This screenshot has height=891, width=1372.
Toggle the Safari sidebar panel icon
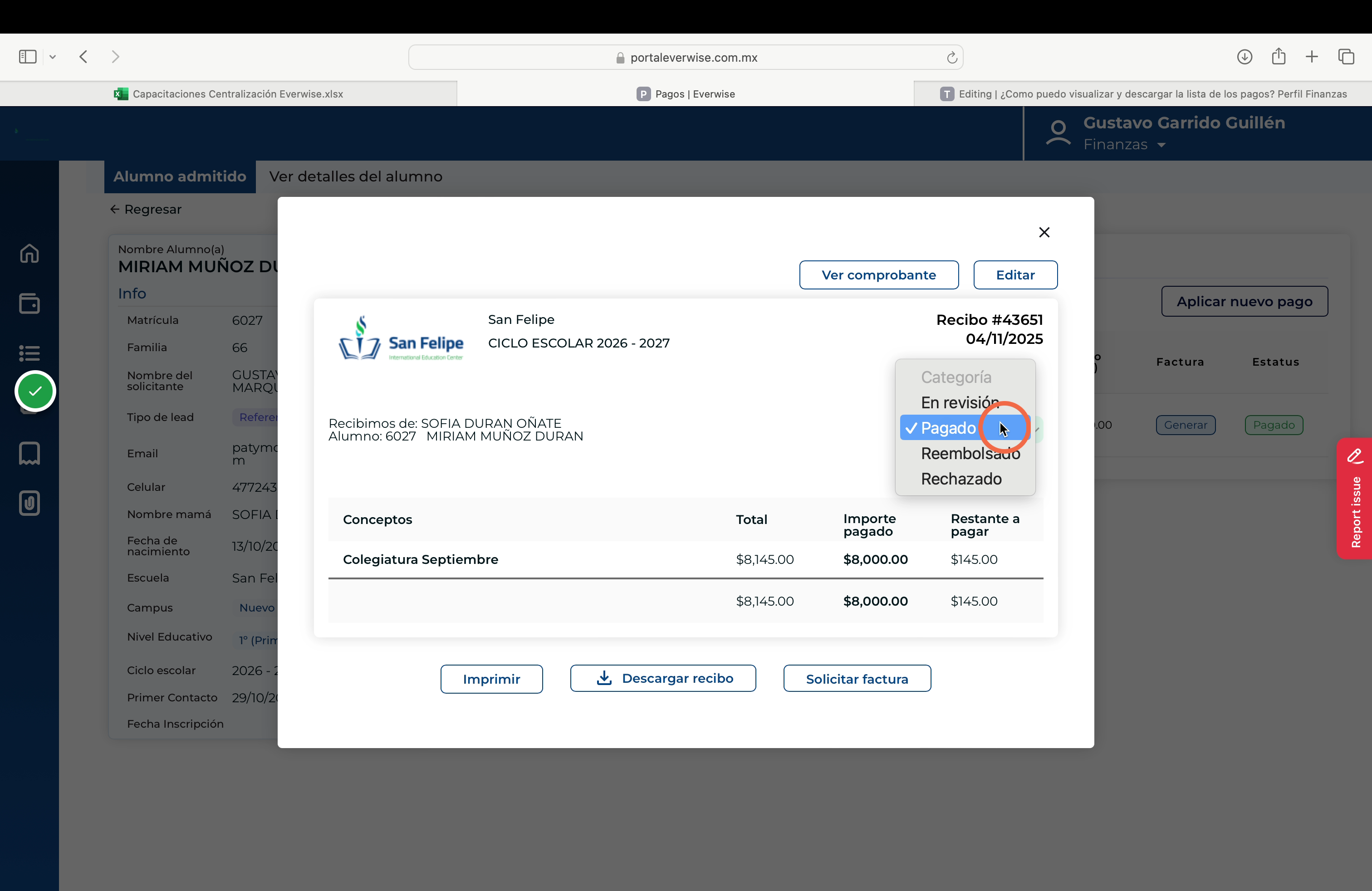point(28,56)
